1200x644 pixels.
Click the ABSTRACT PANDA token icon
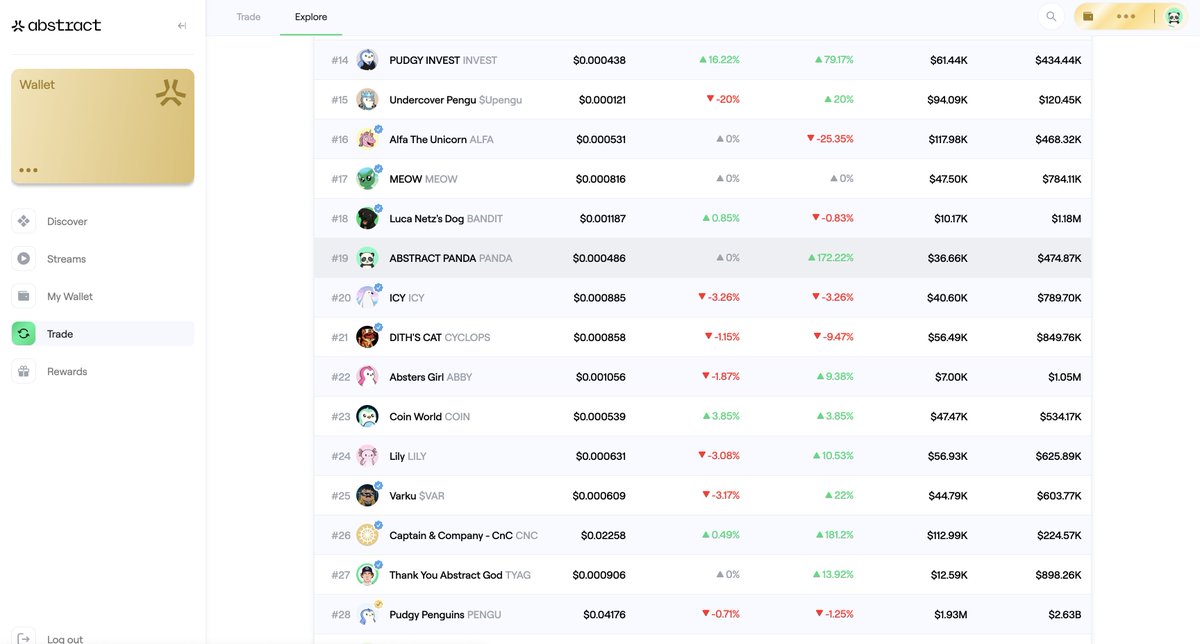click(x=367, y=258)
